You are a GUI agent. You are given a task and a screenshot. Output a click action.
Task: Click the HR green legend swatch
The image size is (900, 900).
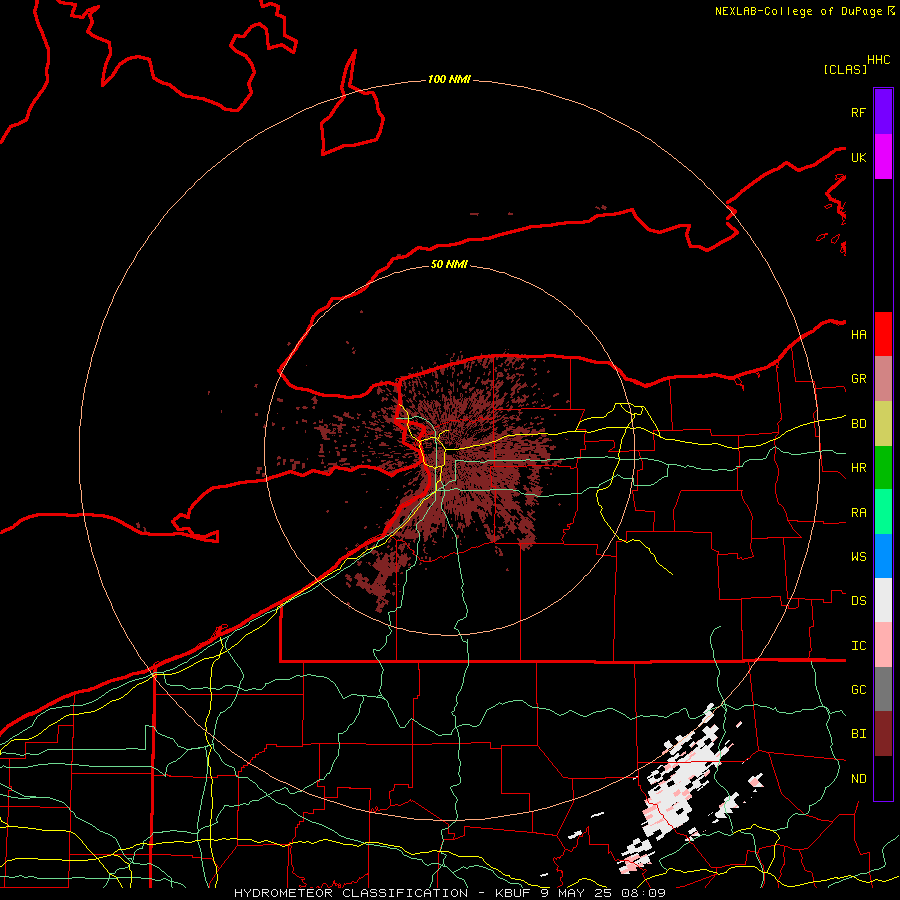tap(883, 468)
